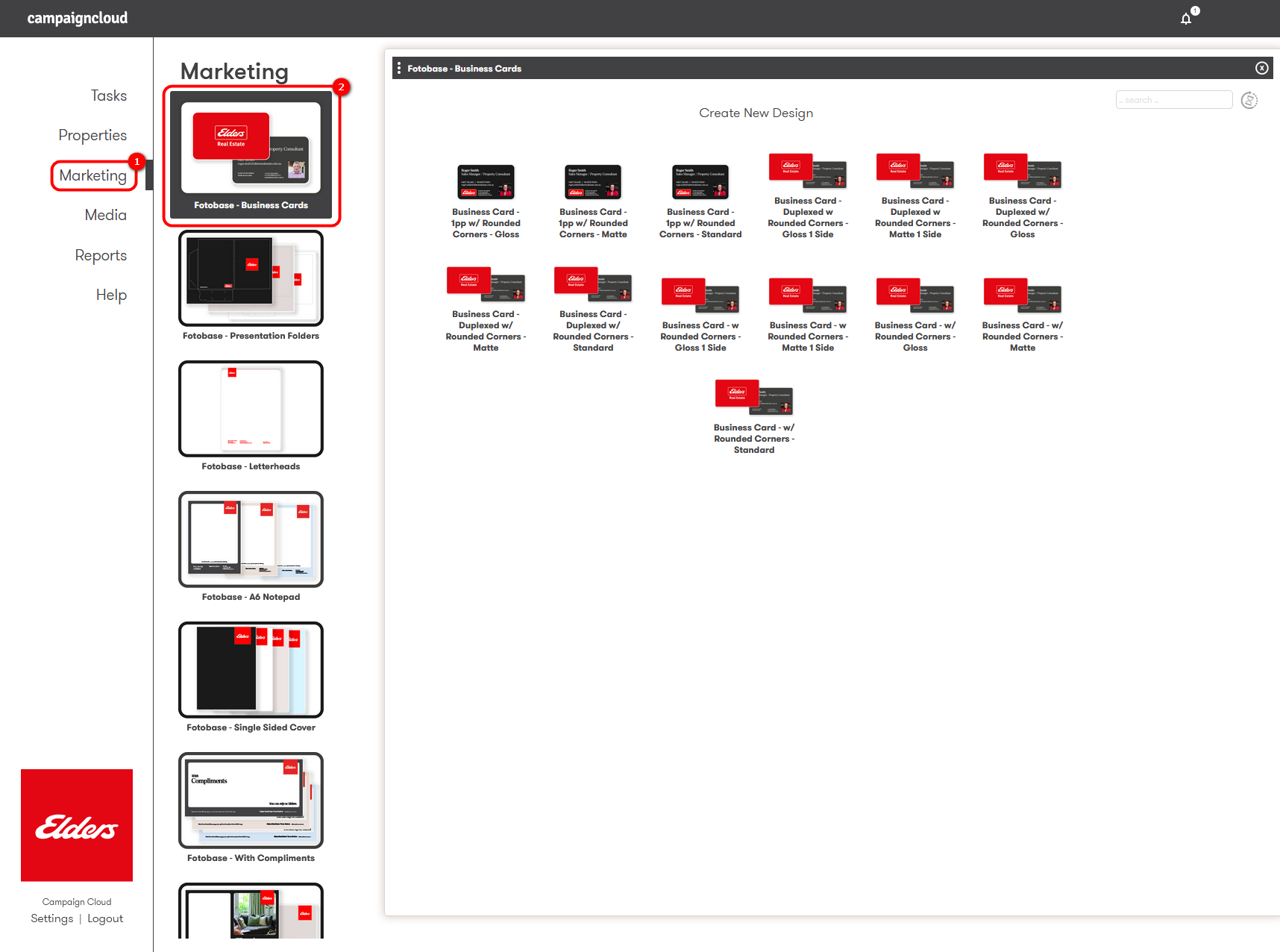Open Settings link at bottom left
This screenshot has height=952, width=1280.
[x=52, y=918]
